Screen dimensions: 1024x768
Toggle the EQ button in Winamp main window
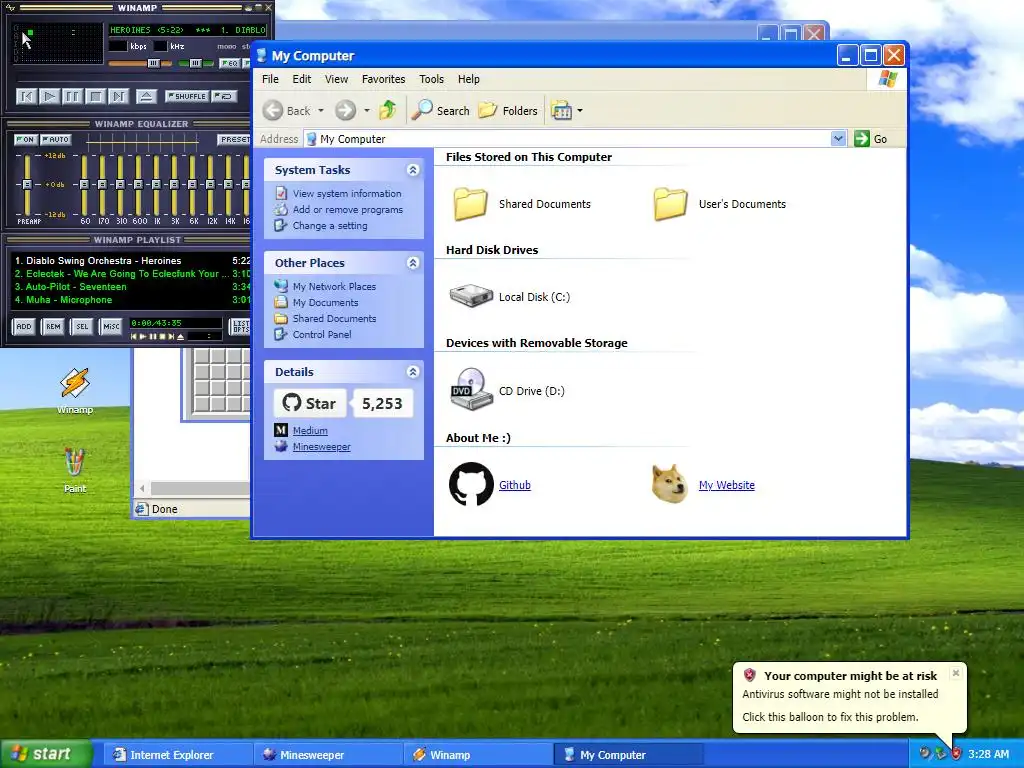[x=229, y=63]
